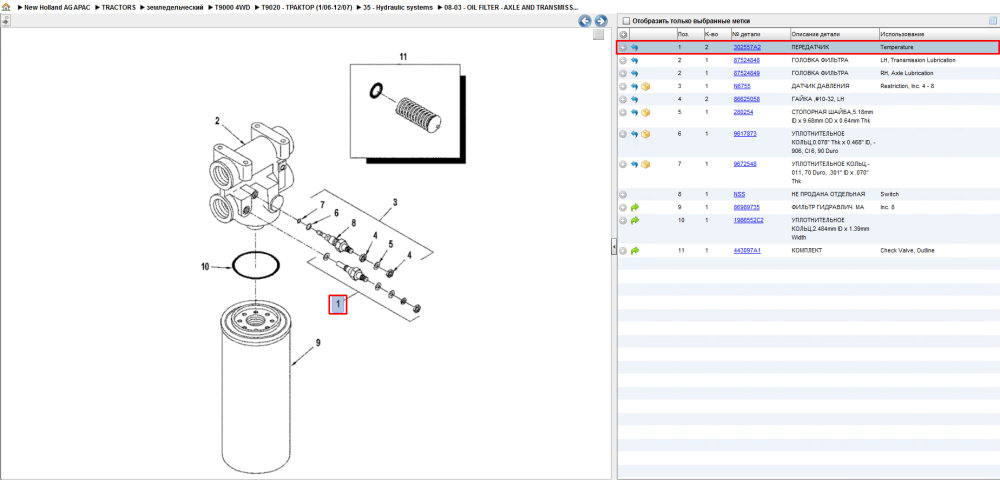Click the green arrow icon for 443897A1 row
Screen dimensions: 1000x480
pyautogui.click(x=635, y=251)
